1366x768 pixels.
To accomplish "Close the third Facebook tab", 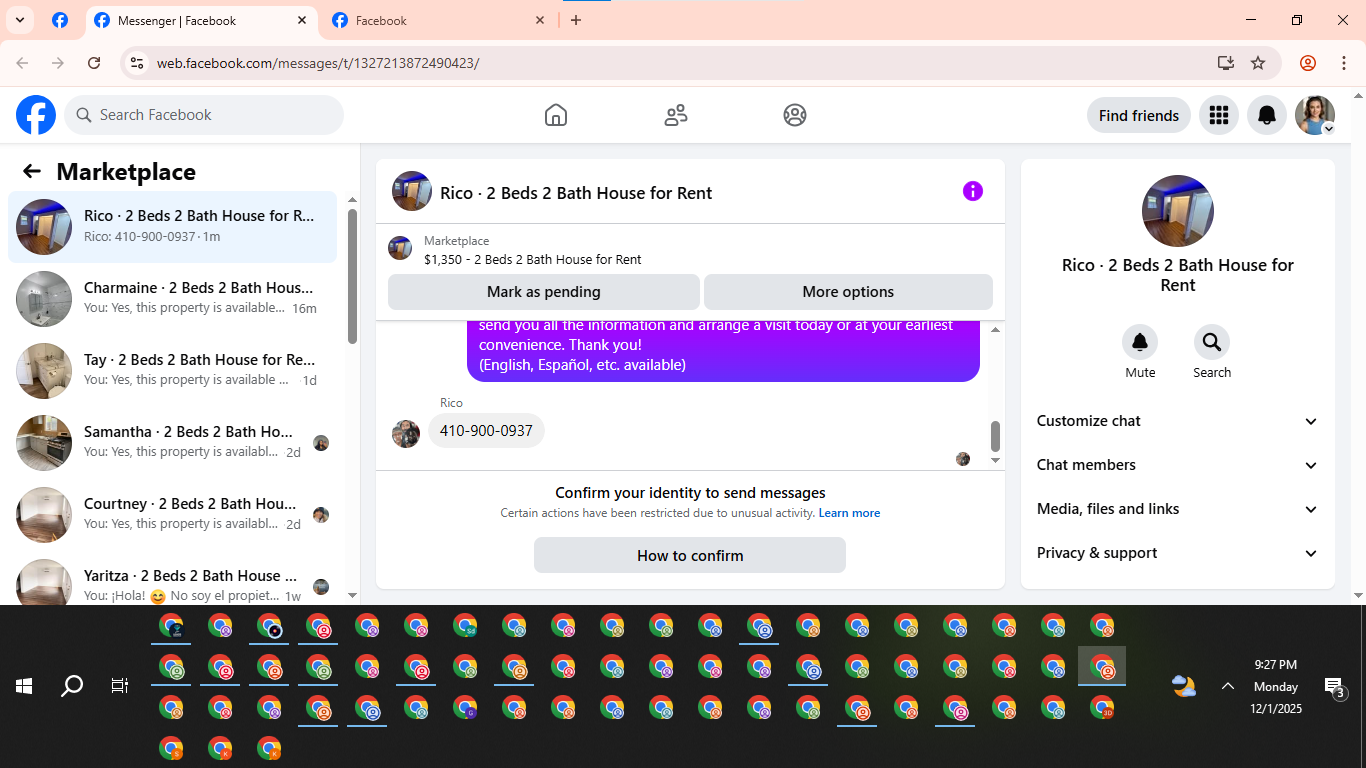I will click(540, 20).
